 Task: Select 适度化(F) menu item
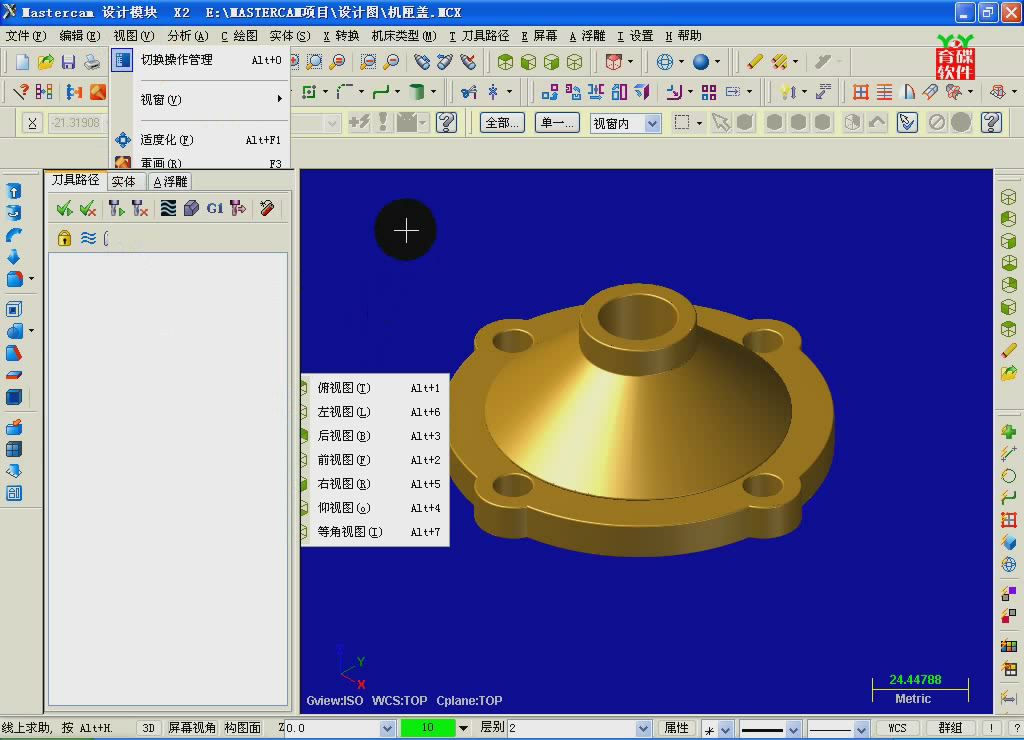click(x=200, y=140)
